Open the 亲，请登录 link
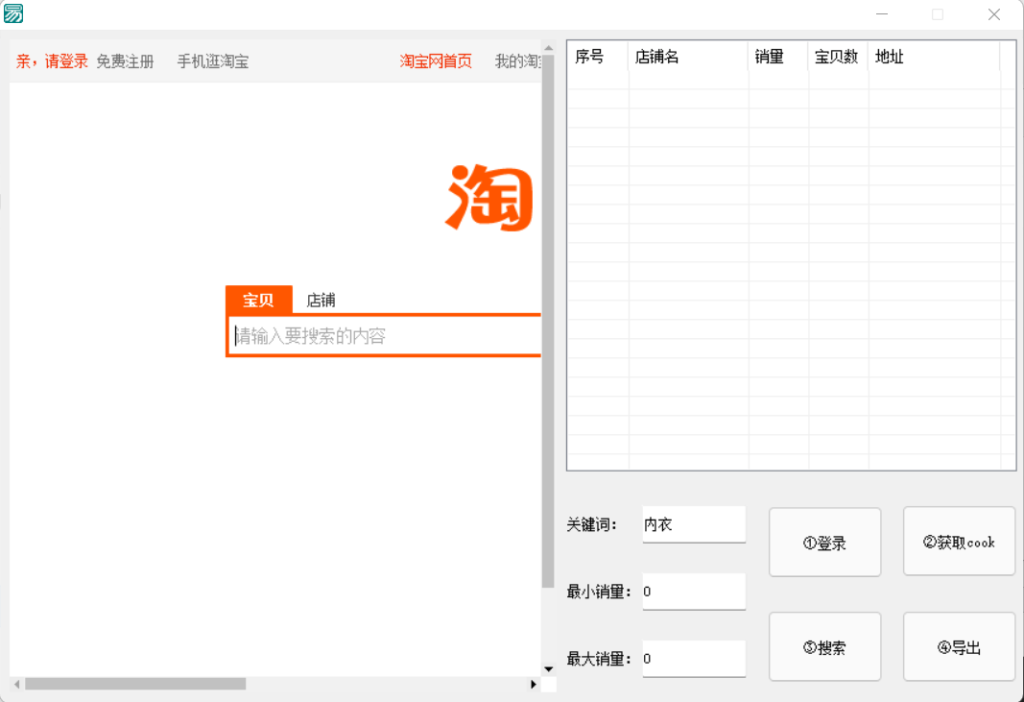1024x702 pixels. click(52, 61)
